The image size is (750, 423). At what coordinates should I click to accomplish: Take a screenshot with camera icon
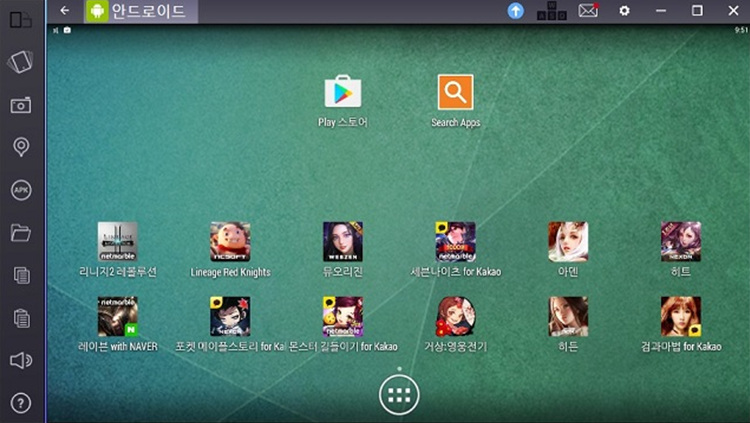click(21, 105)
